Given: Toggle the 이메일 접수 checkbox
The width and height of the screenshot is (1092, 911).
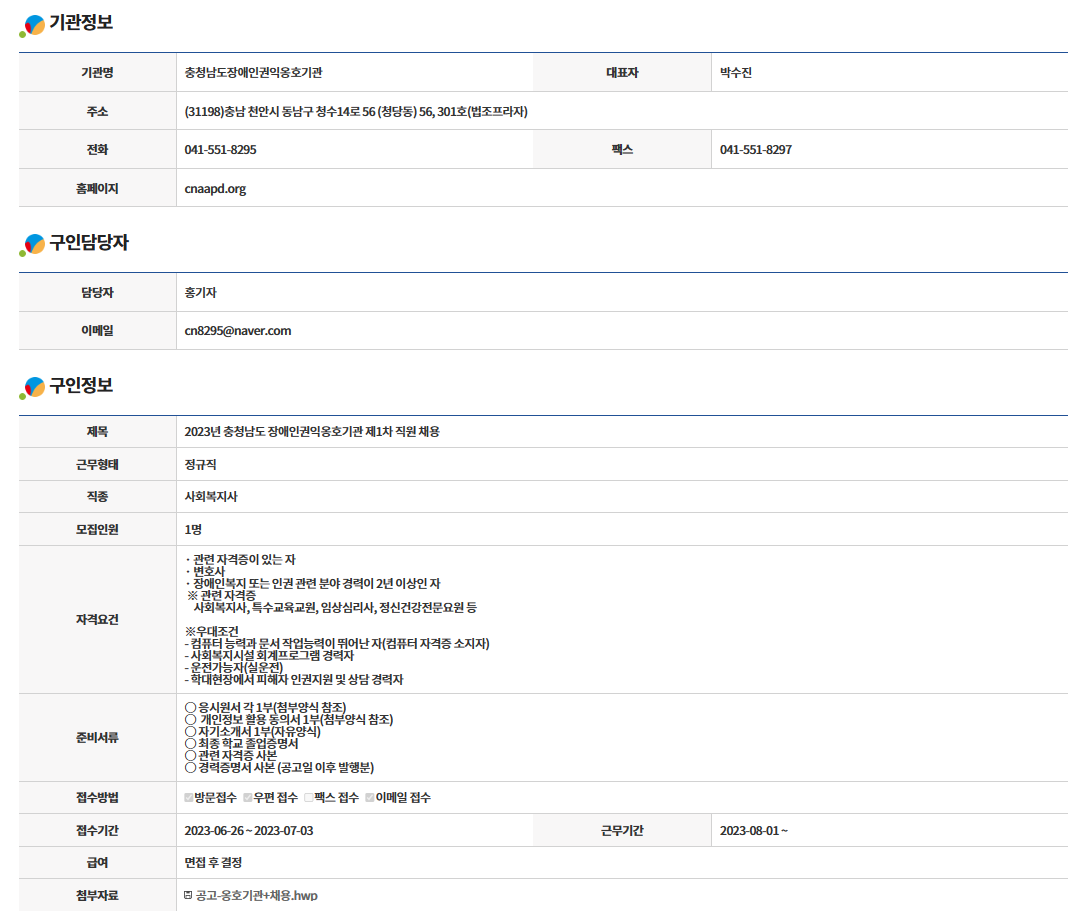Looking at the screenshot, I should [x=369, y=798].
